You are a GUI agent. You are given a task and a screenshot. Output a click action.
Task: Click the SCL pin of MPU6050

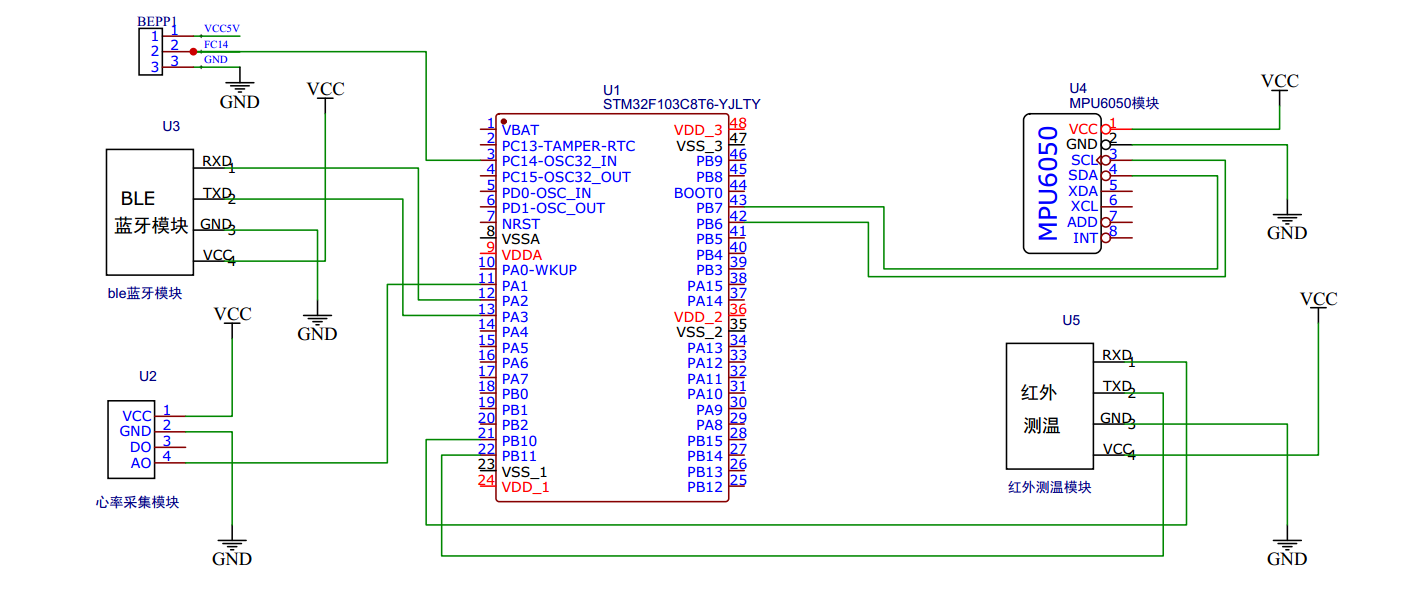coord(1084,160)
